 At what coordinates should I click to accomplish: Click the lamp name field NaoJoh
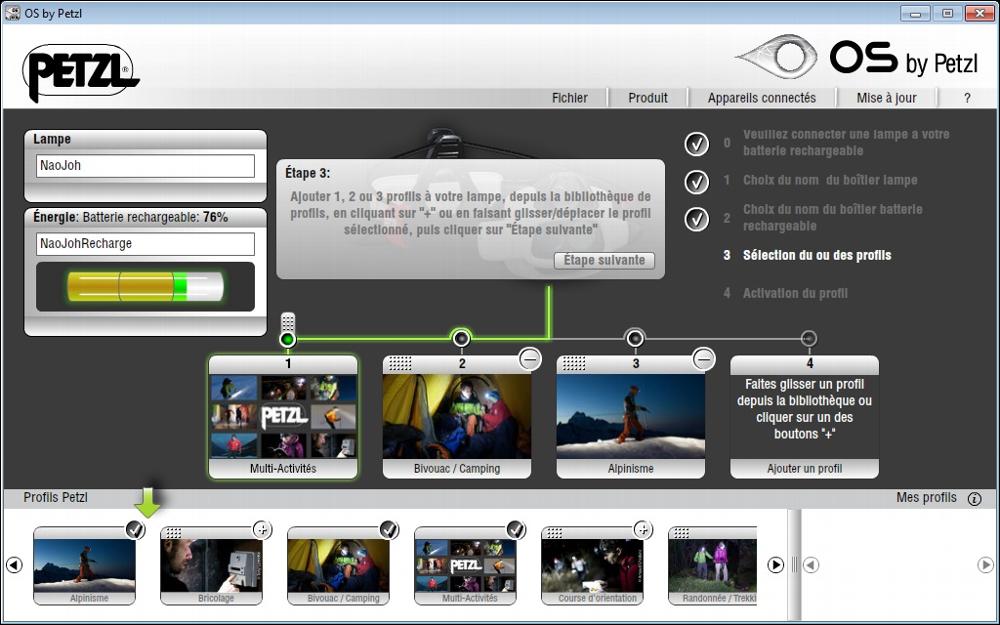click(145, 166)
